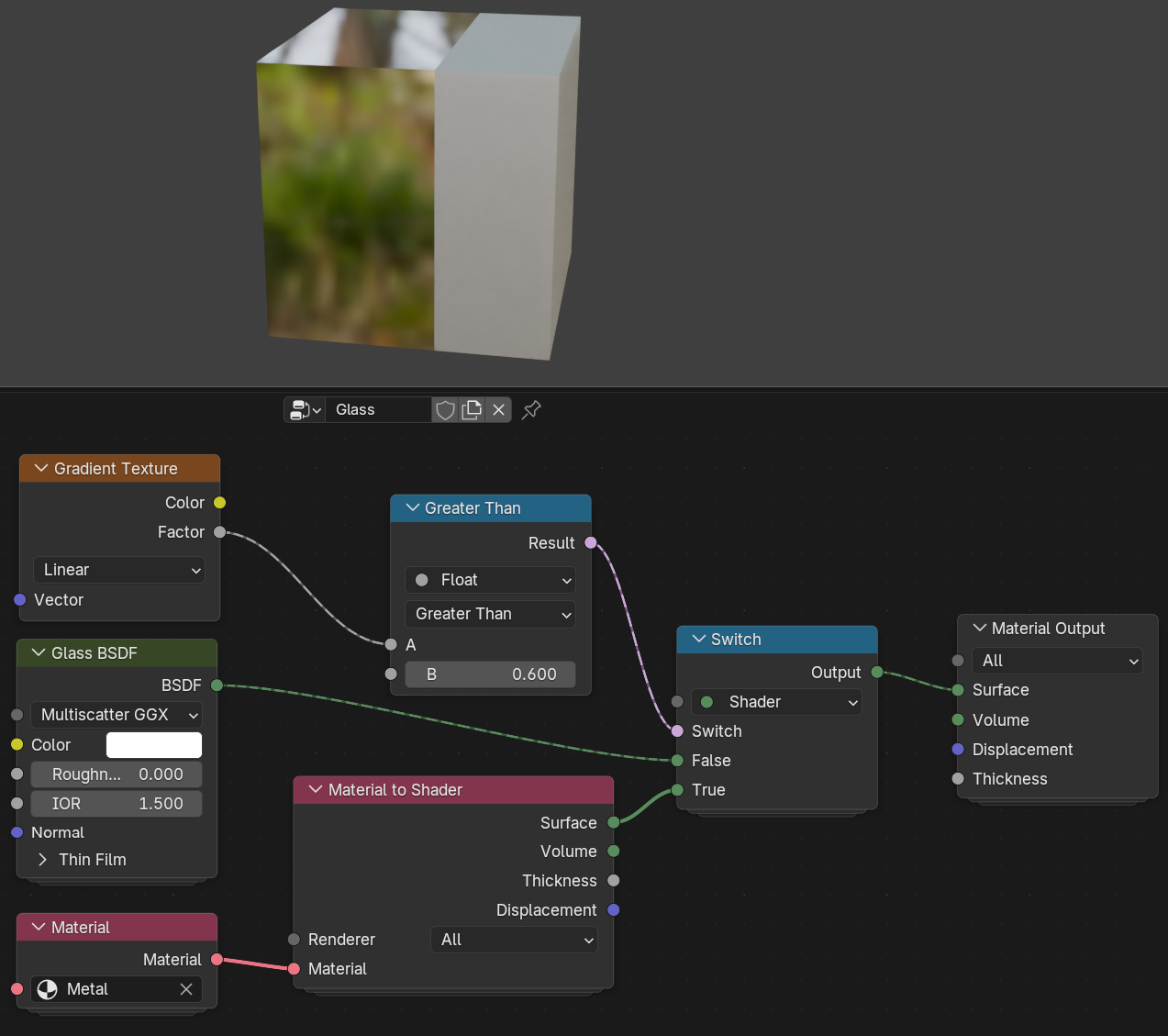Viewport: 1168px width, 1036px height.
Task: Clear the Metal material field
Action: pyautogui.click(x=186, y=989)
